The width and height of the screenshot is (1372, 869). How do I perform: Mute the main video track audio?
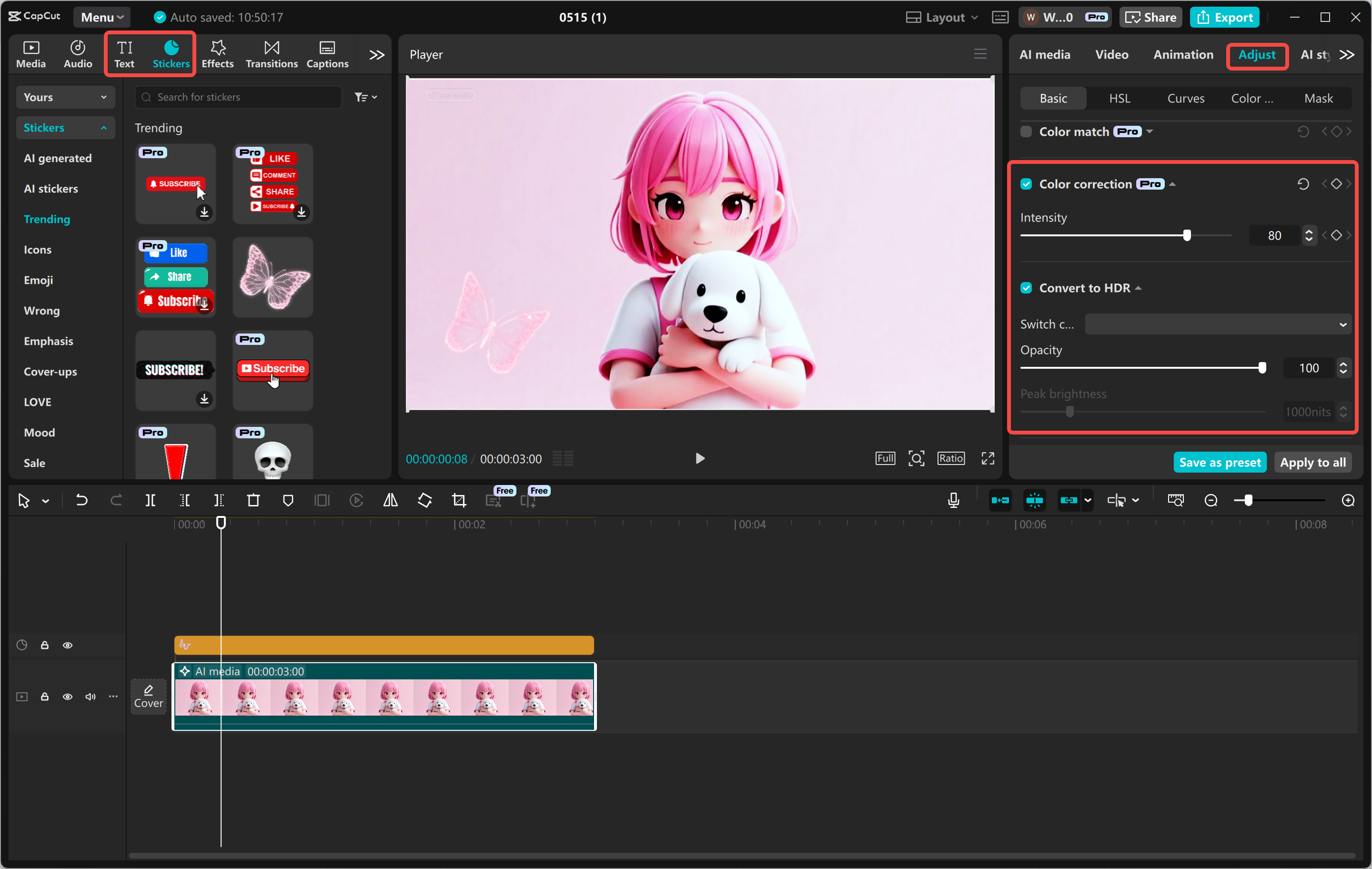pos(90,697)
